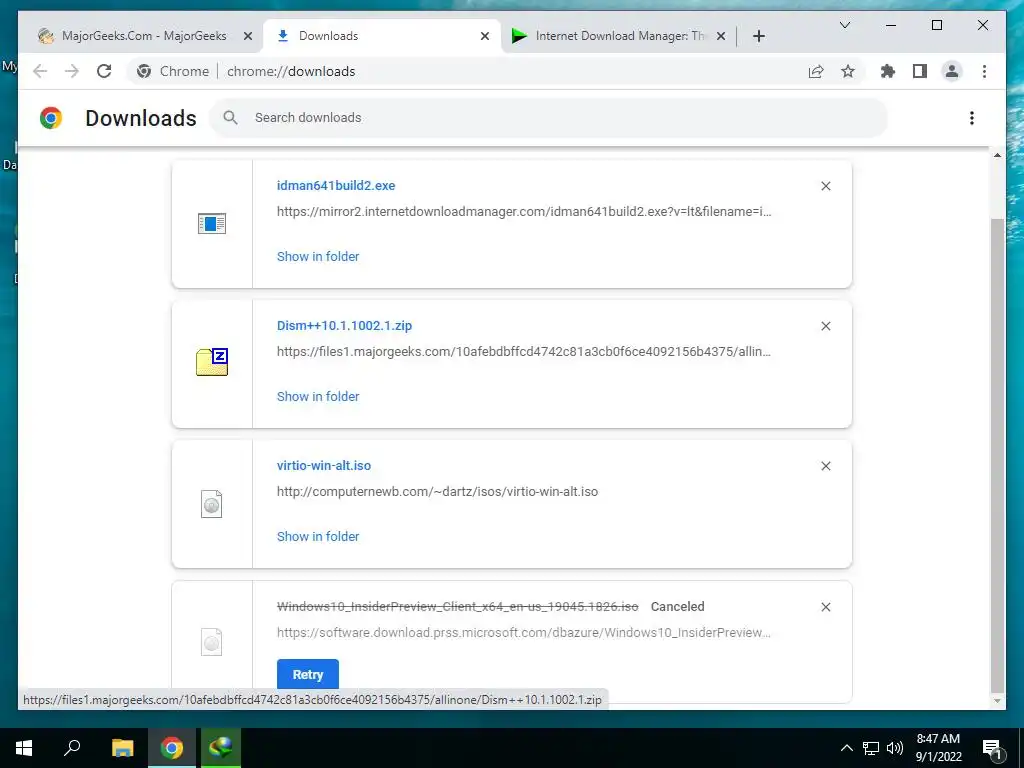Image resolution: width=1024 pixels, height=768 pixels.
Task: Open Chrome's main three-dot menu
Action: pos(984,71)
